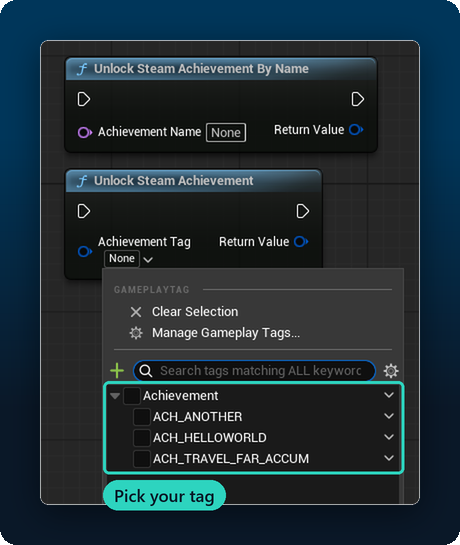Select the ACH_HELLOWORLD tag label
460x545 pixels.
(x=210, y=438)
